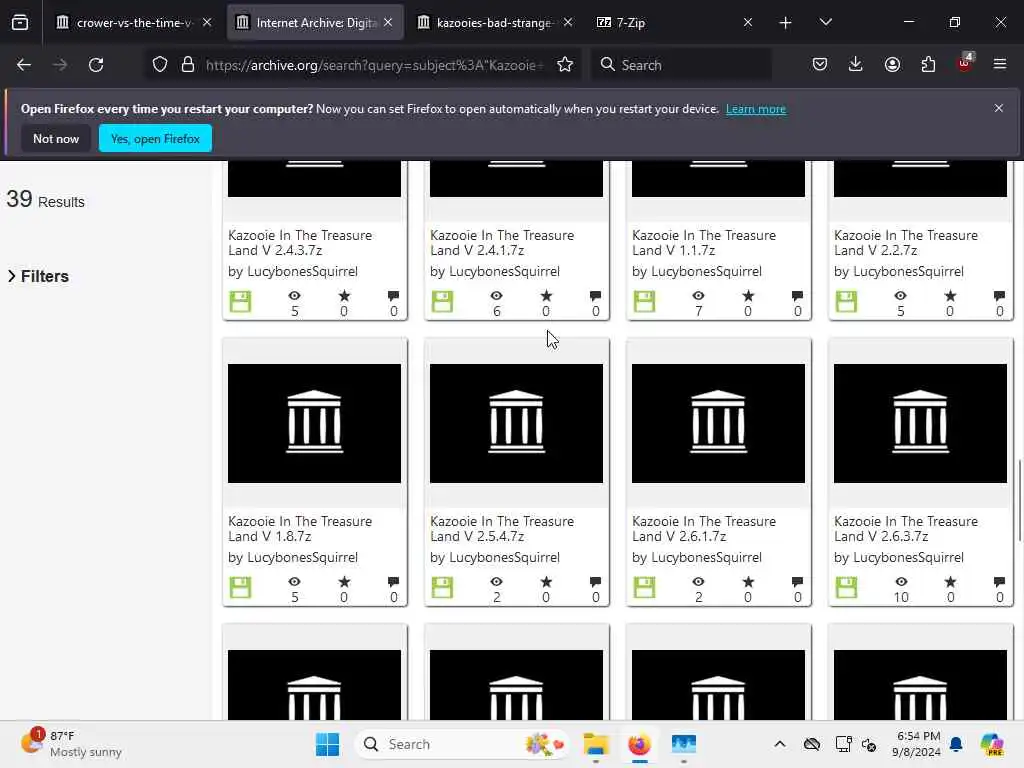Click the software floppy icon on V 2.2.7z
1024x768 pixels.
846,302
